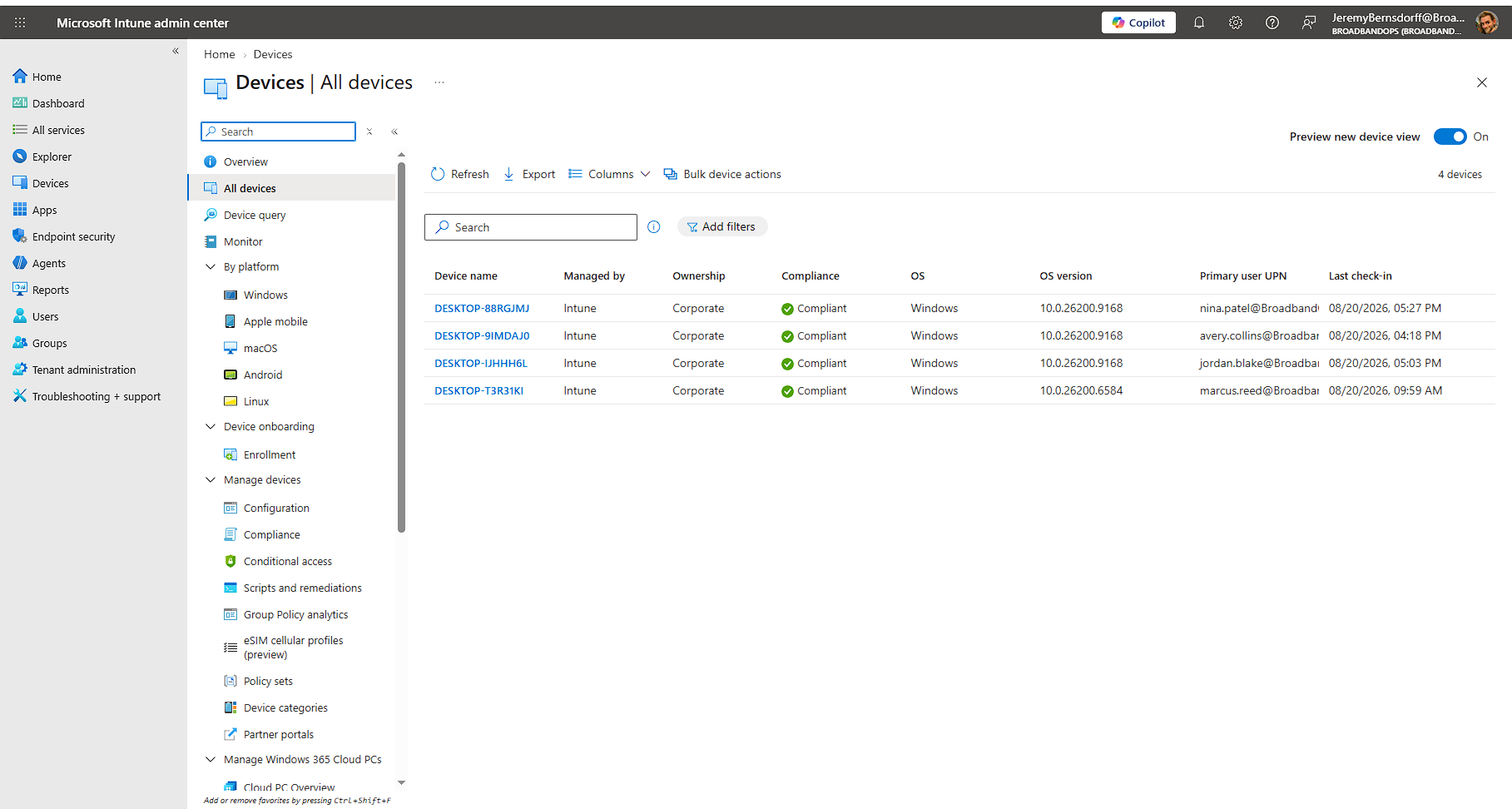Open the notifications bell icon
This screenshot has height=809, width=1512.
tap(1199, 22)
